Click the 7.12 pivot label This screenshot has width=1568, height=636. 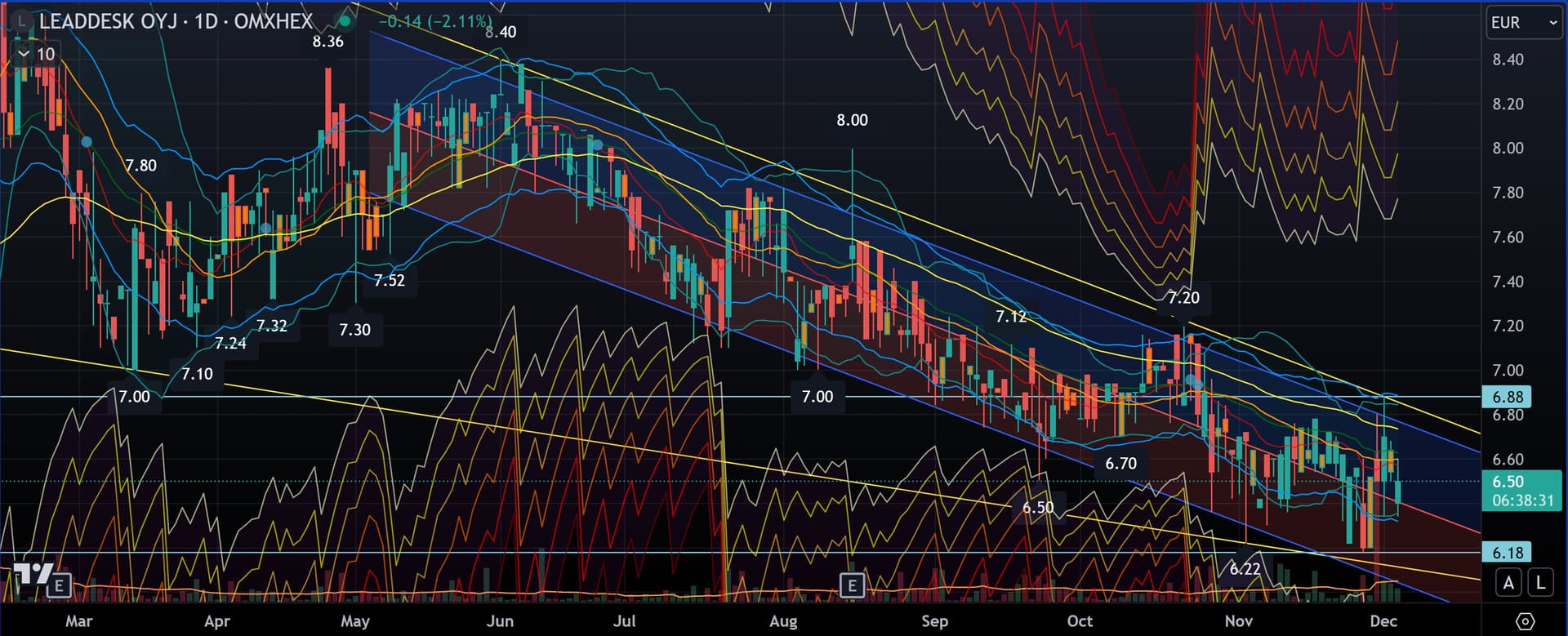[x=1011, y=317]
